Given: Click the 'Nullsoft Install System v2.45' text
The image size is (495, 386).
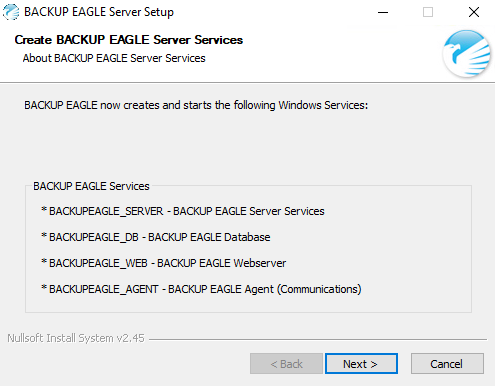Looking at the screenshot, I should click(x=76, y=338).
